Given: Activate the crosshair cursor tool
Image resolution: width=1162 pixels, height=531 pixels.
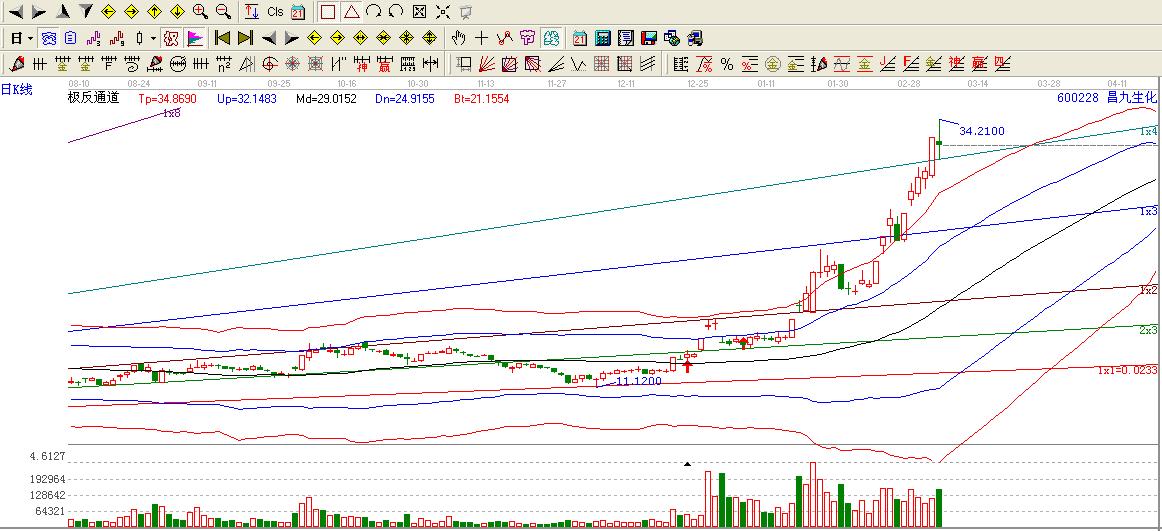Looking at the screenshot, I should tap(482, 38).
